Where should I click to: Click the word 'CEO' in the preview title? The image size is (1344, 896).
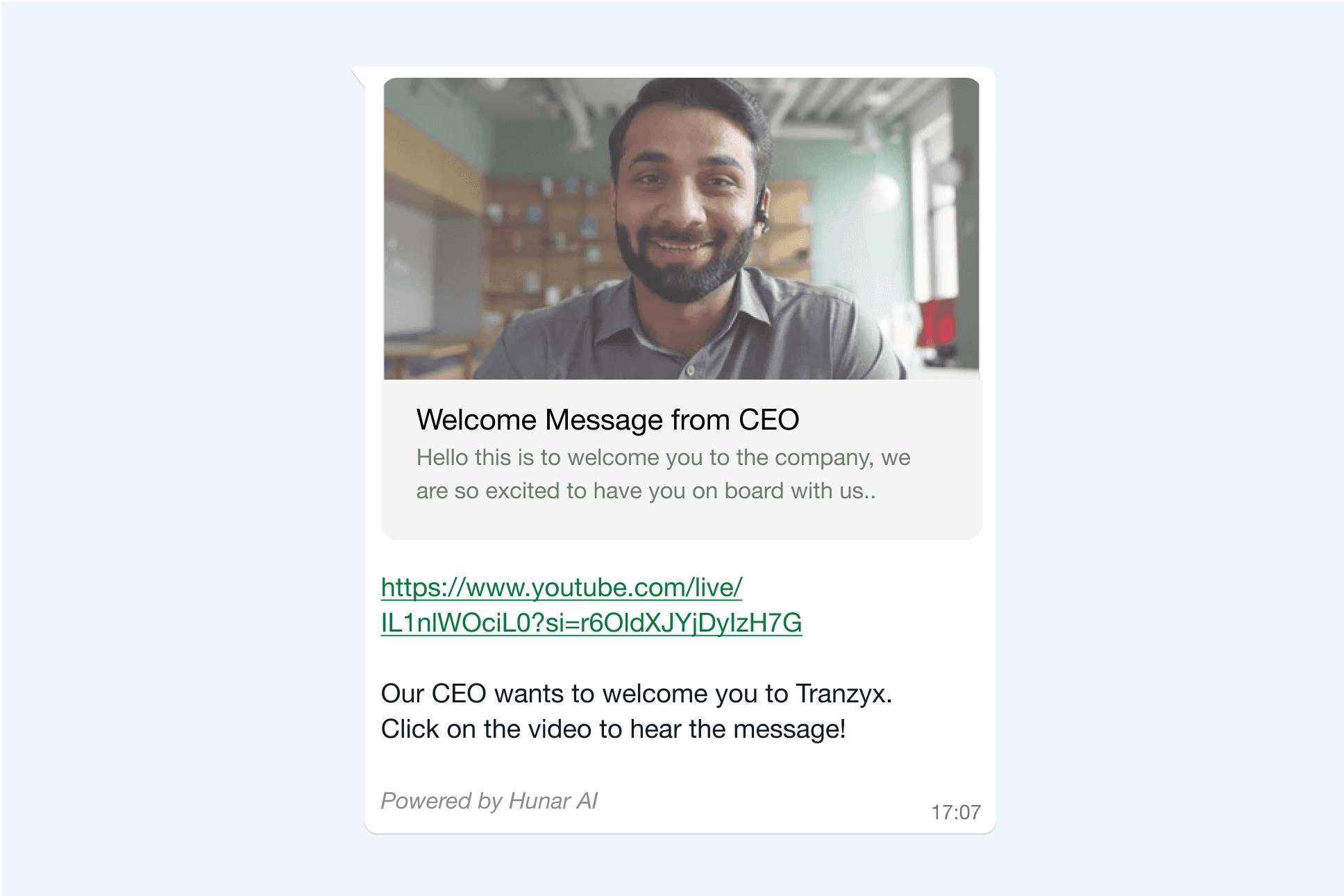[769, 420]
